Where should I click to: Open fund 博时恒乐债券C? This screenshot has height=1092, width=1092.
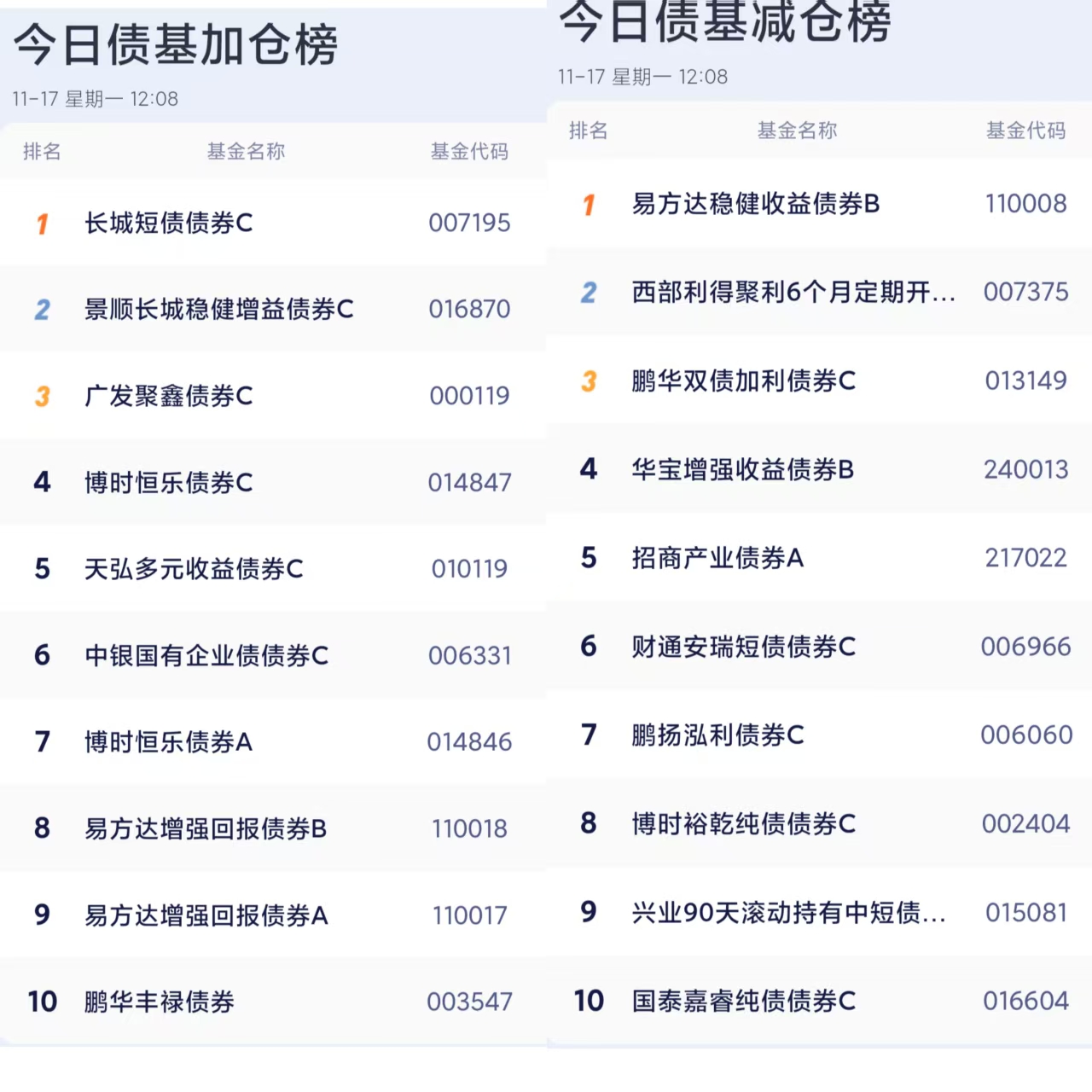(x=168, y=483)
